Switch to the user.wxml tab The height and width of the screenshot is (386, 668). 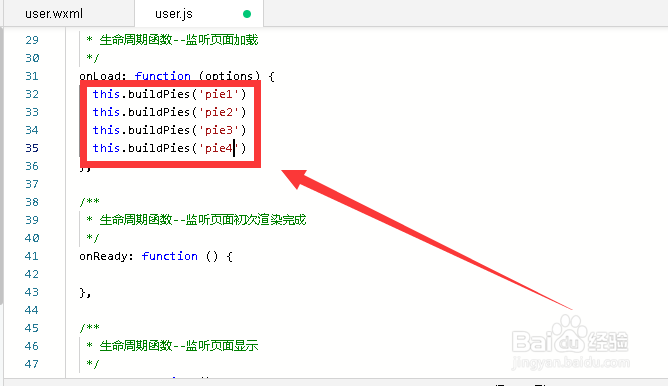[x=54, y=14]
